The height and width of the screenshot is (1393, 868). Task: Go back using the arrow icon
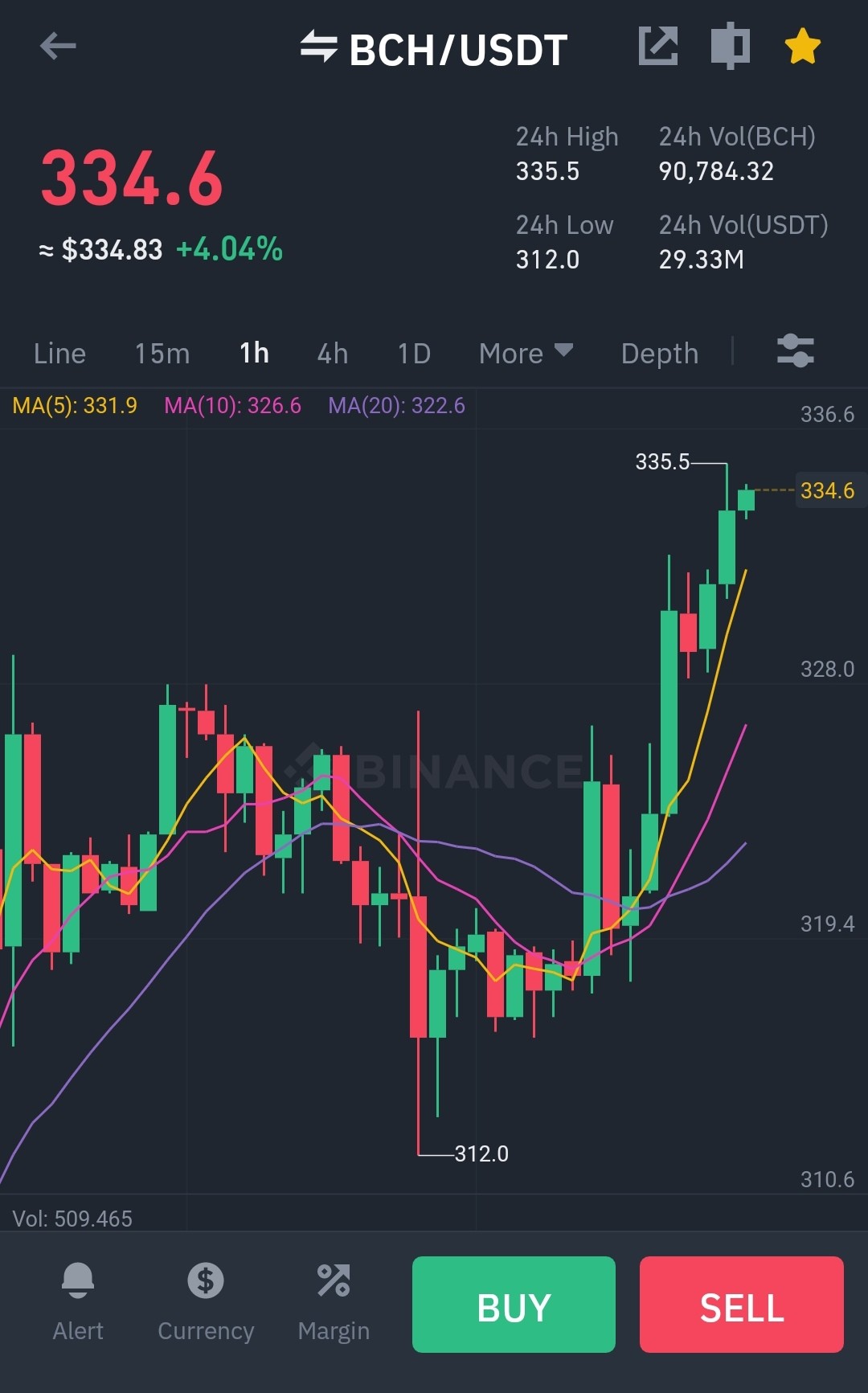click(58, 46)
